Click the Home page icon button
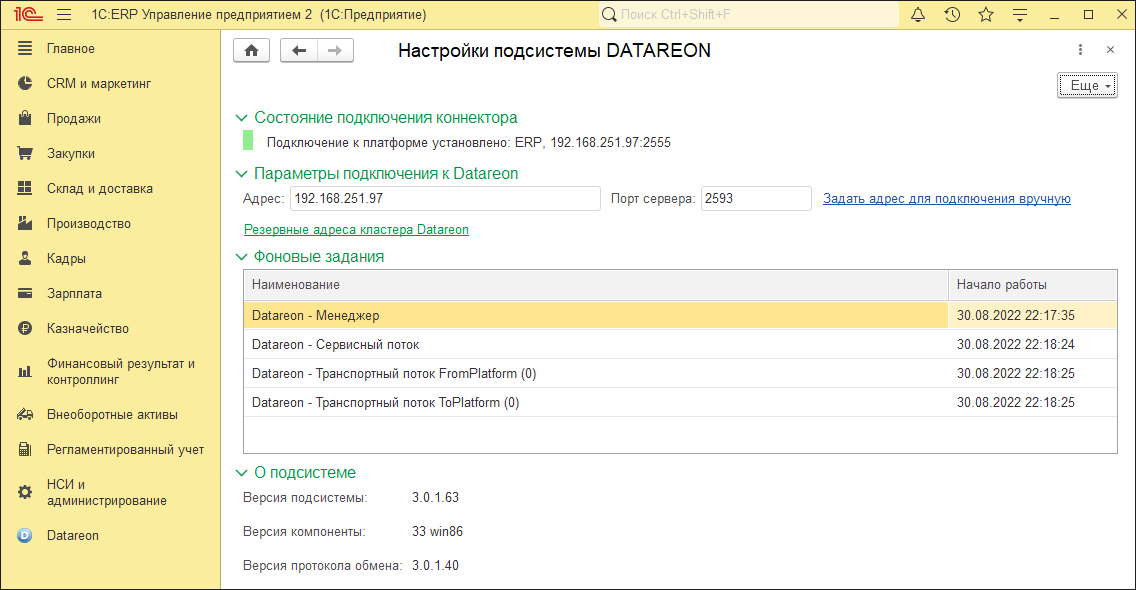This screenshot has height=590, width=1136. point(251,51)
